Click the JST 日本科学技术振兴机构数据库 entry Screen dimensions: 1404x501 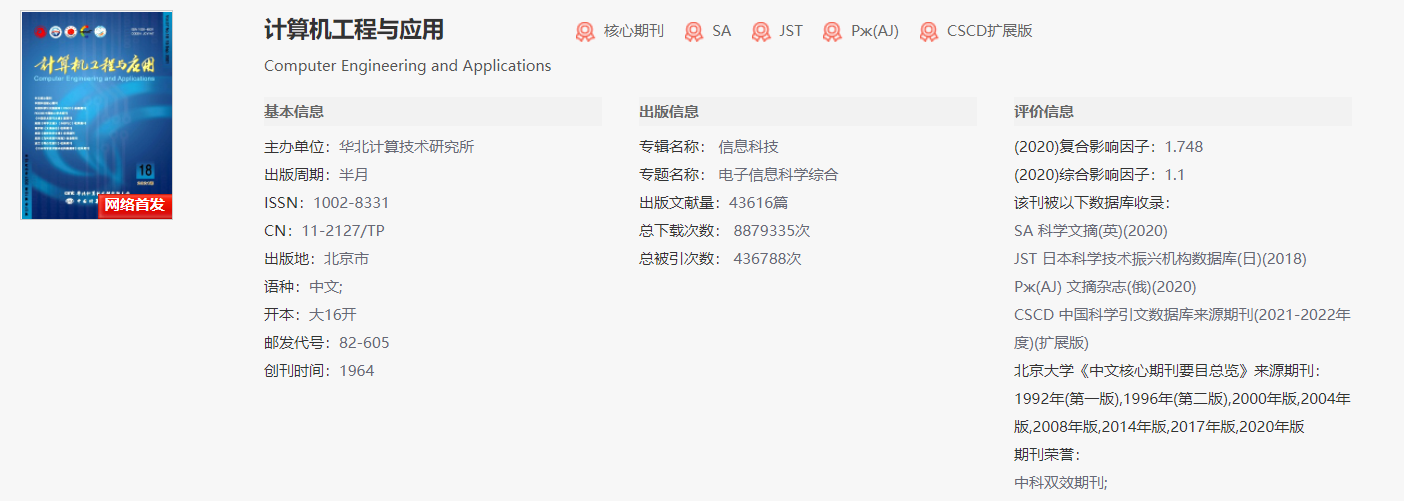point(1160,259)
